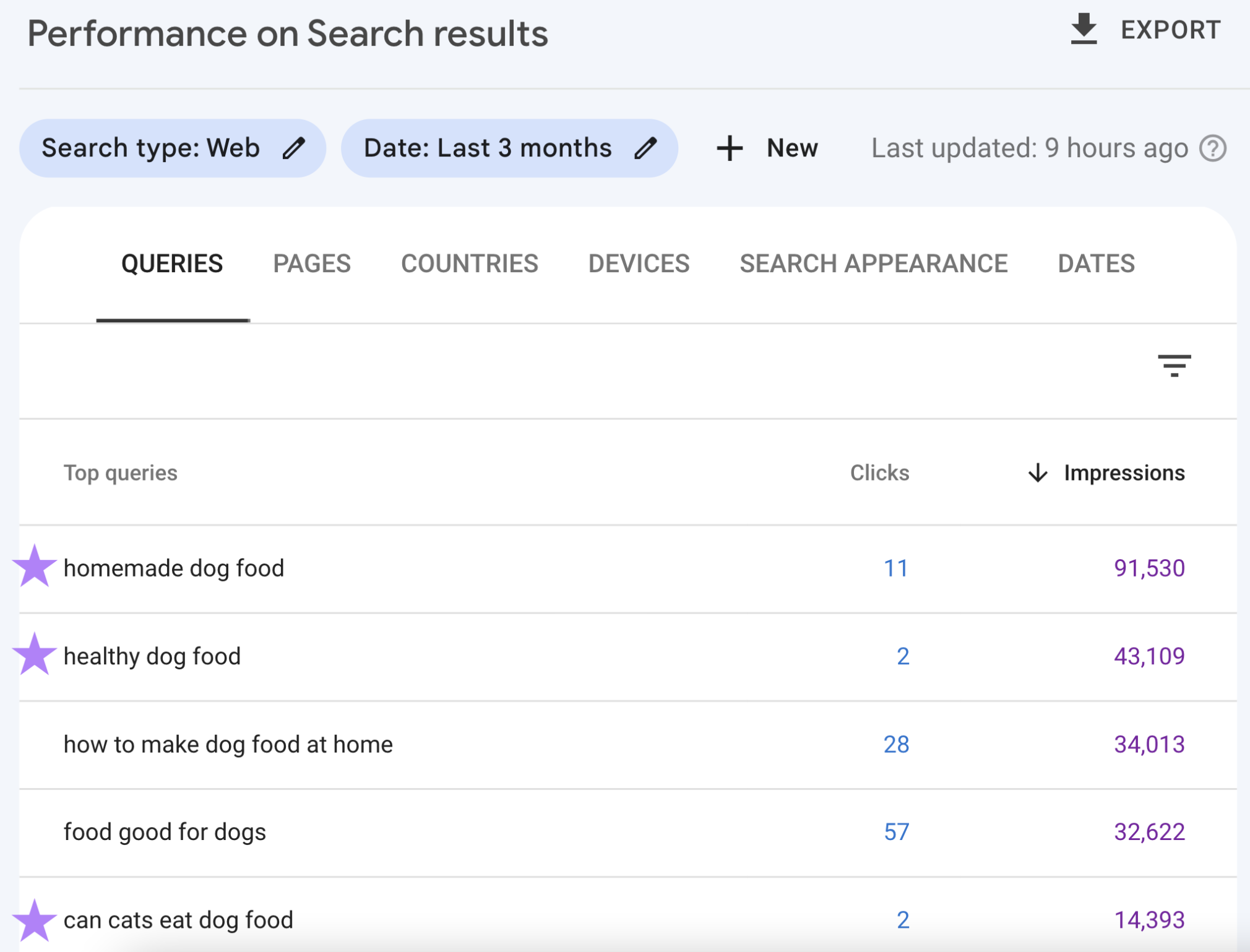Open the Search type Web dropdown
Screen dimensions: 1250x952
(169, 147)
